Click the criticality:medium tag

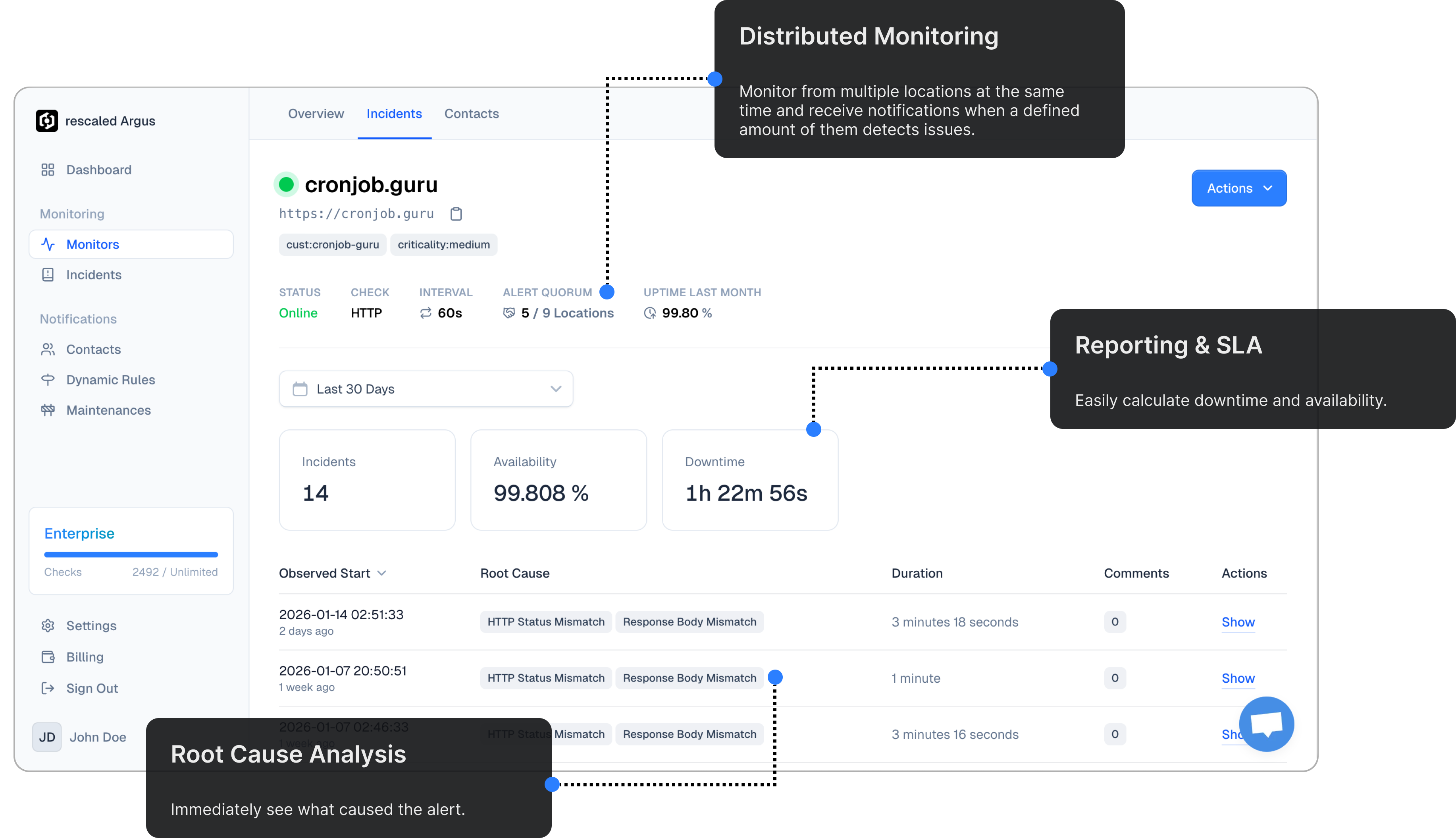[x=443, y=245]
